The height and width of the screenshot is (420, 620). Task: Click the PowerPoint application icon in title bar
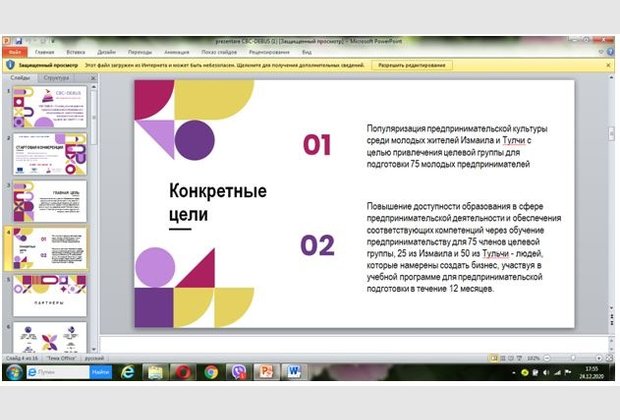pos(6,41)
